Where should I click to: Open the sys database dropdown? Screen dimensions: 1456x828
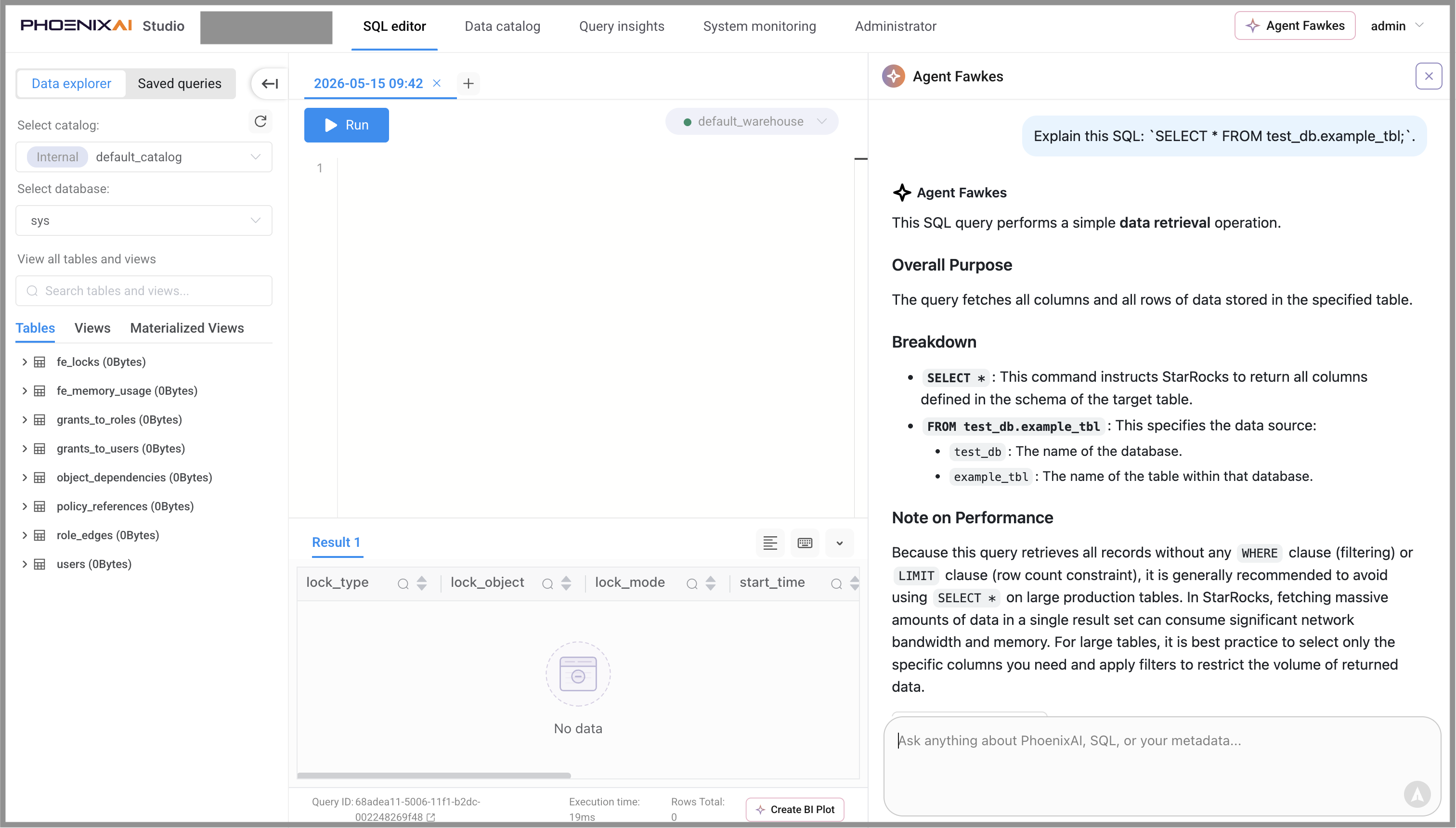pos(144,220)
